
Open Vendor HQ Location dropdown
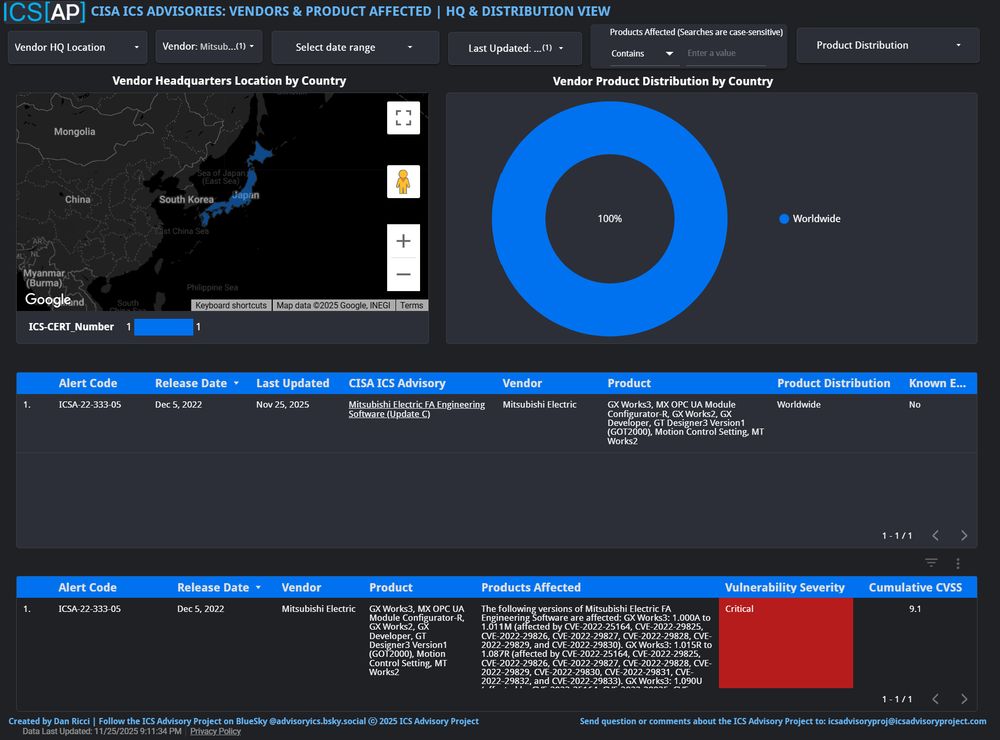pos(77,47)
